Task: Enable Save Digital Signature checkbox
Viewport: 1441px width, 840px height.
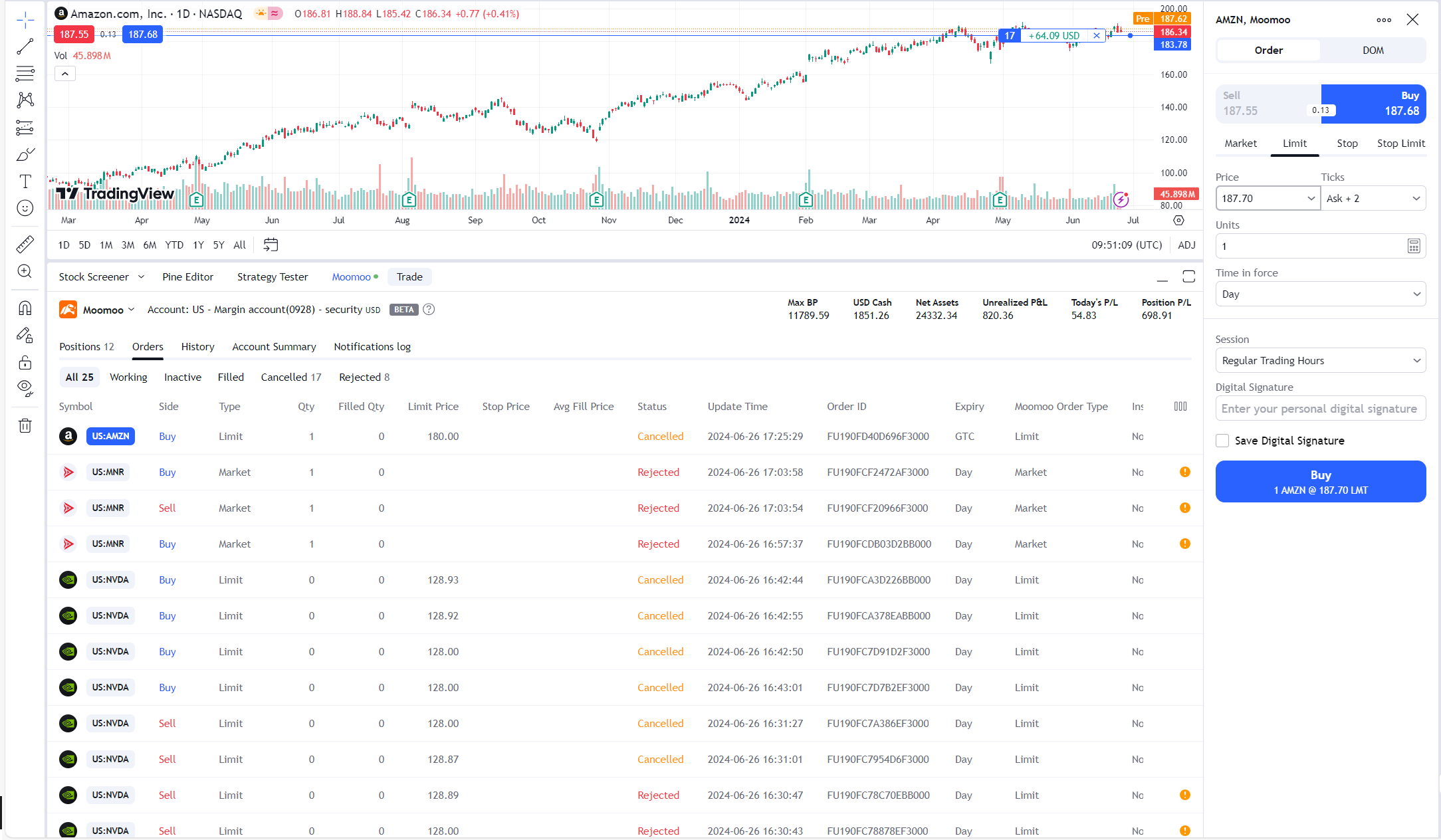Action: 1222,441
